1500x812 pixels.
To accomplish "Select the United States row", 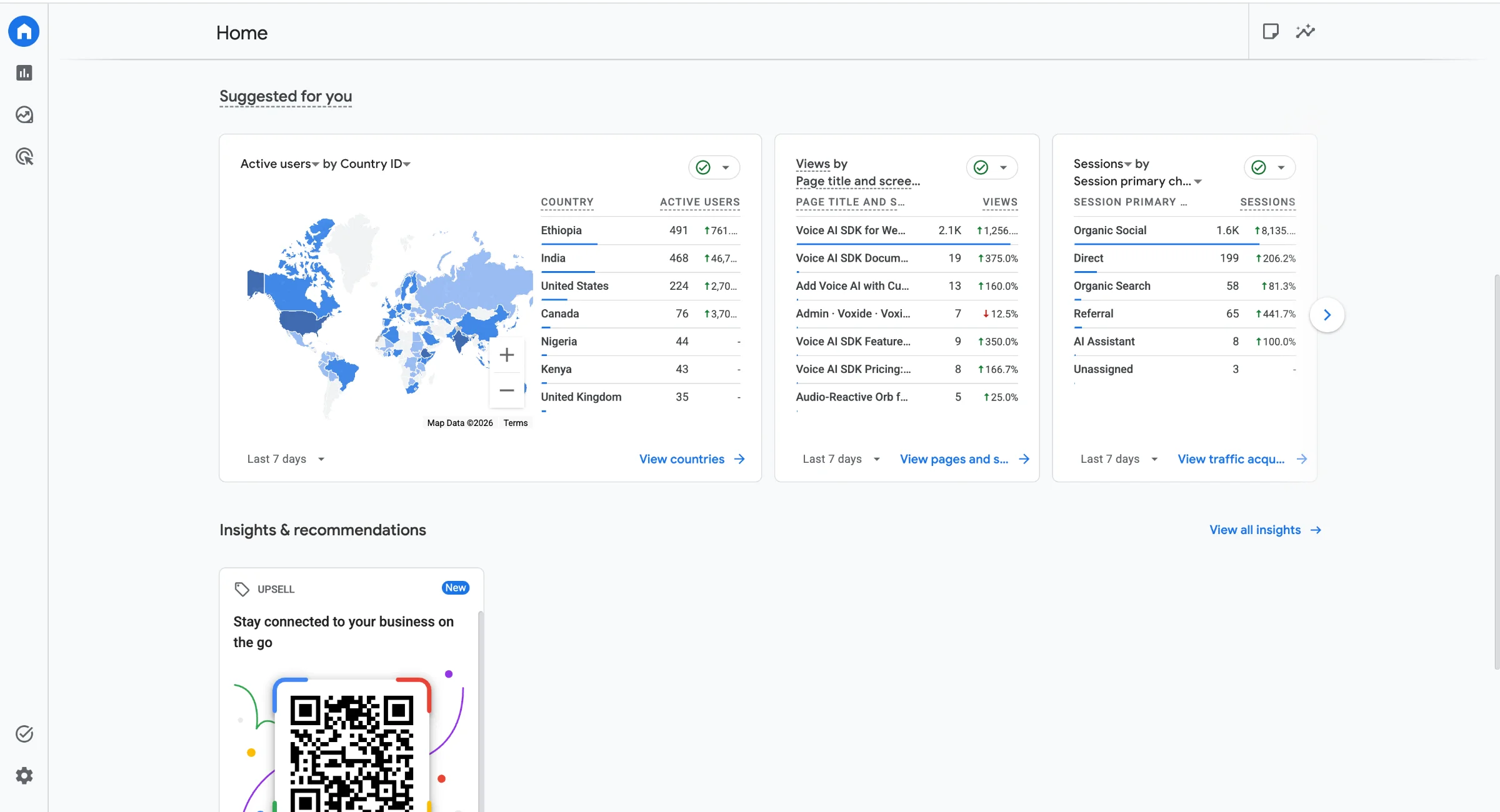I will coord(640,286).
